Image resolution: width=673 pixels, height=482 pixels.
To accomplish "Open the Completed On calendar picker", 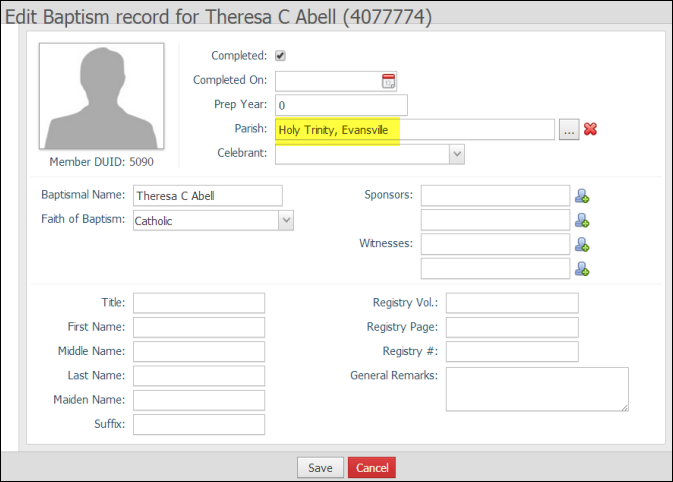I will click(389, 81).
